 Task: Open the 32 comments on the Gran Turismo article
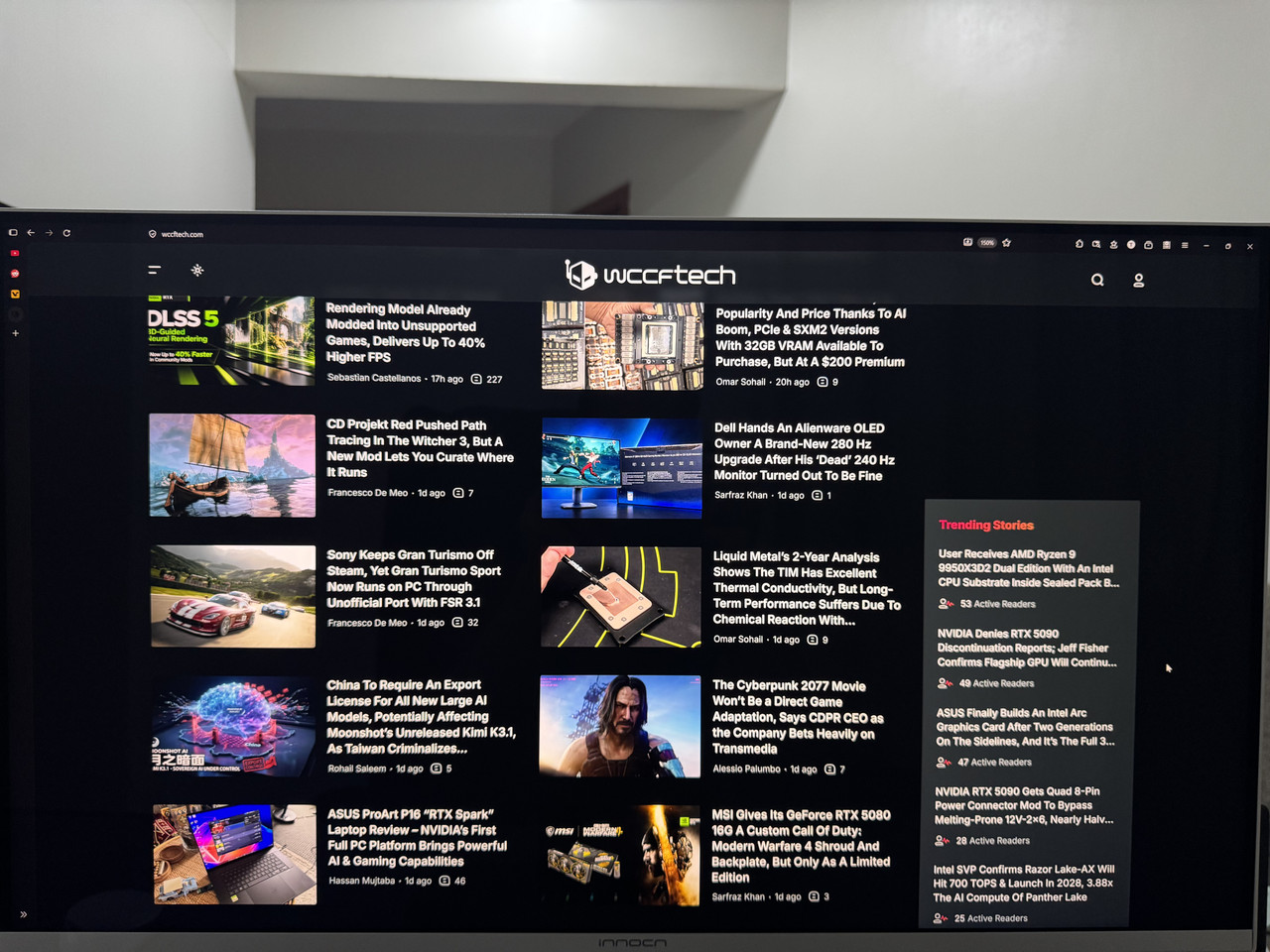click(465, 623)
